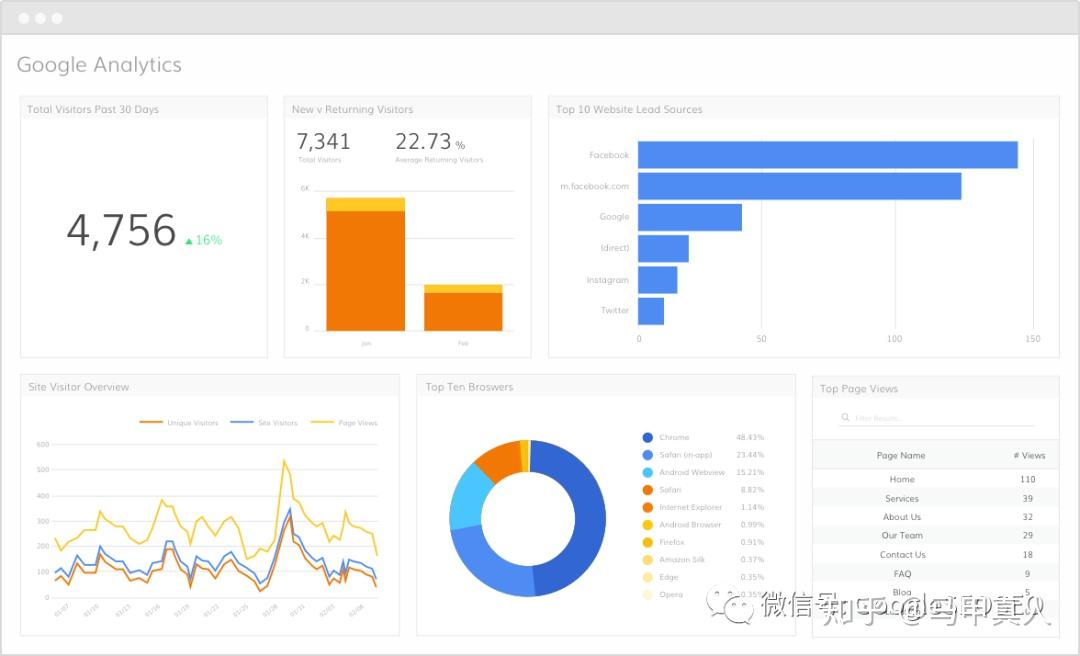Click the 7,341 total visitors figure
The image size is (1080, 656).
323,142
